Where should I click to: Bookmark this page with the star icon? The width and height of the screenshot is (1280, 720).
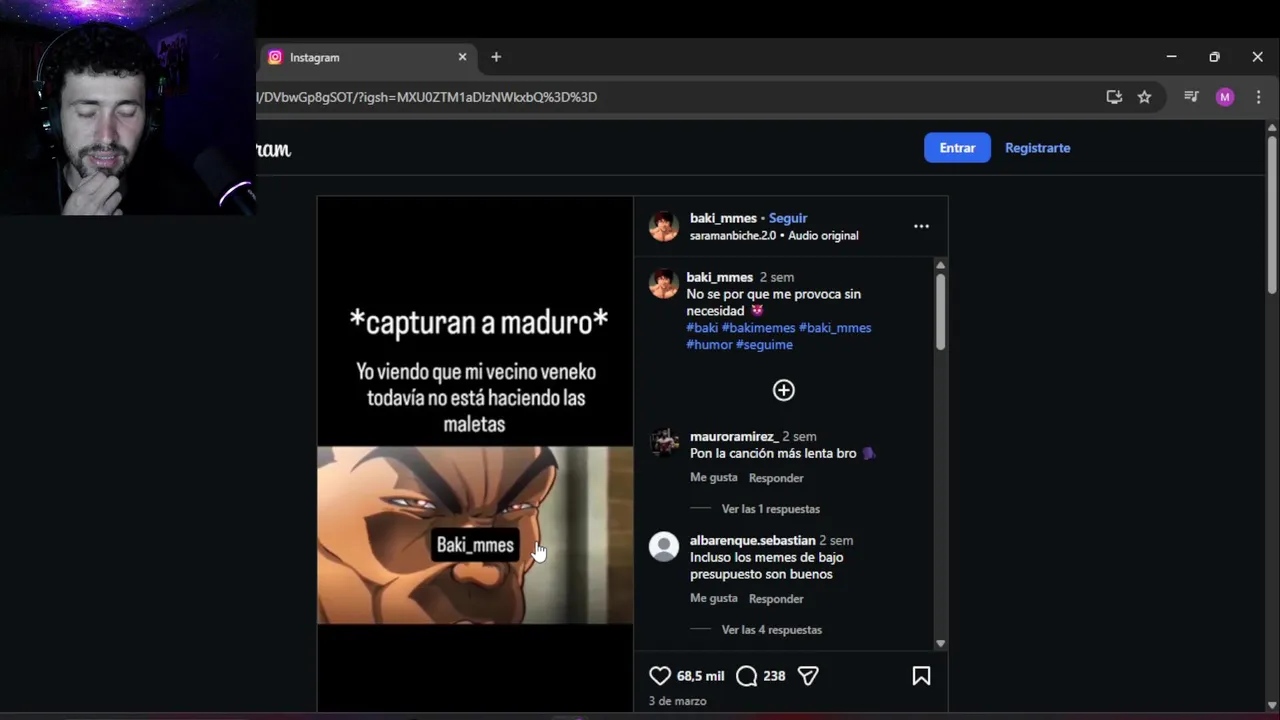tap(1144, 97)
